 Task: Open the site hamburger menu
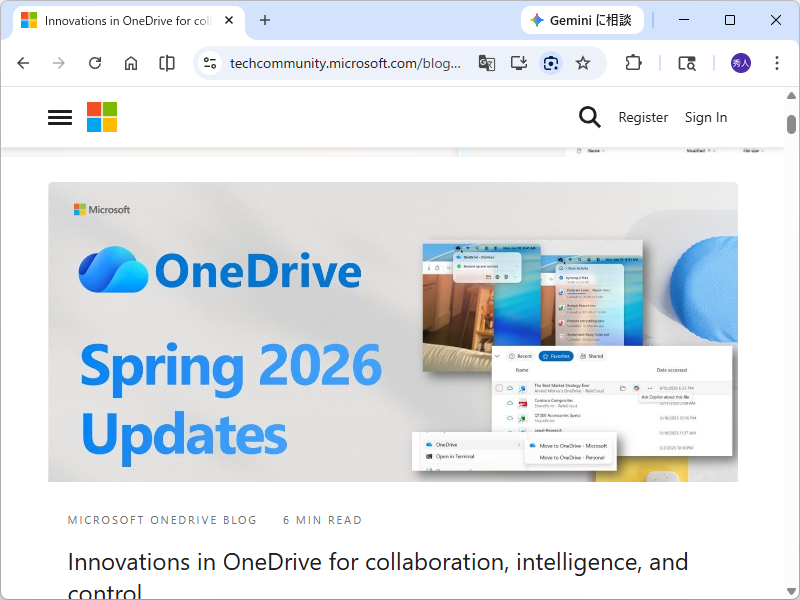coord(60,117)
